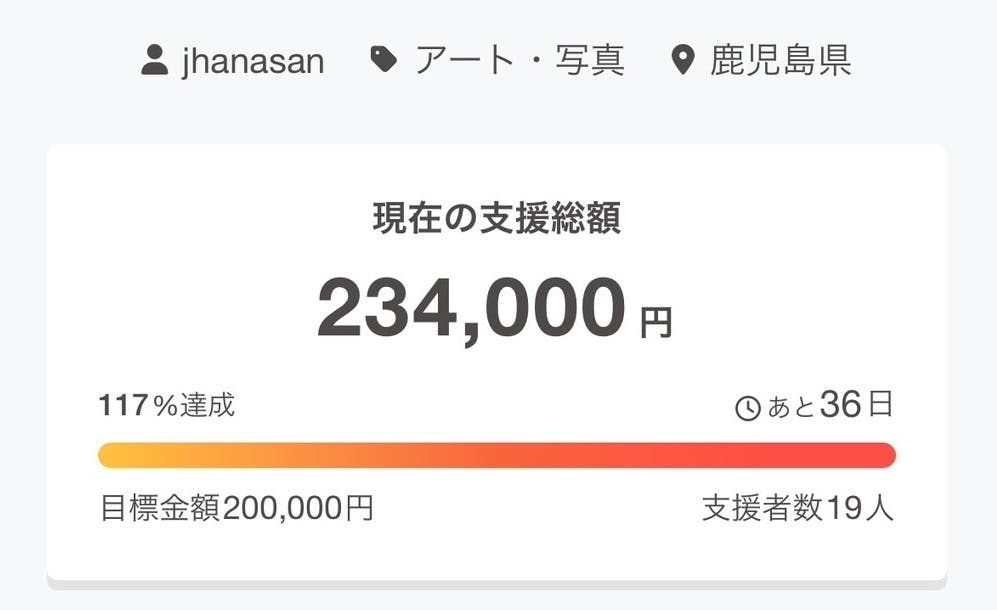Click the 200,000円 goal amount
This screenshot has width=997, height=610.
[x=298, y=509]
